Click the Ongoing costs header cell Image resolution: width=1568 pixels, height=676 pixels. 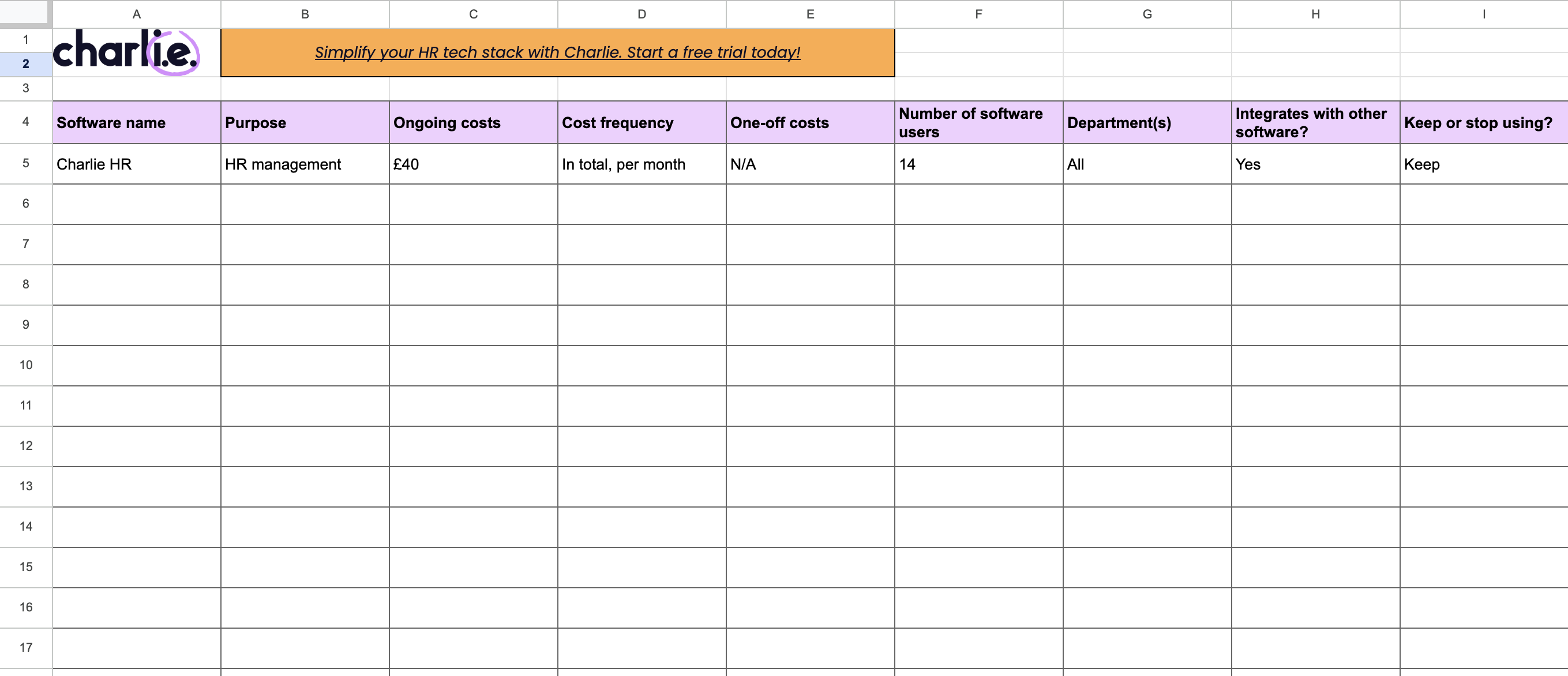click(x=473, y=123)
